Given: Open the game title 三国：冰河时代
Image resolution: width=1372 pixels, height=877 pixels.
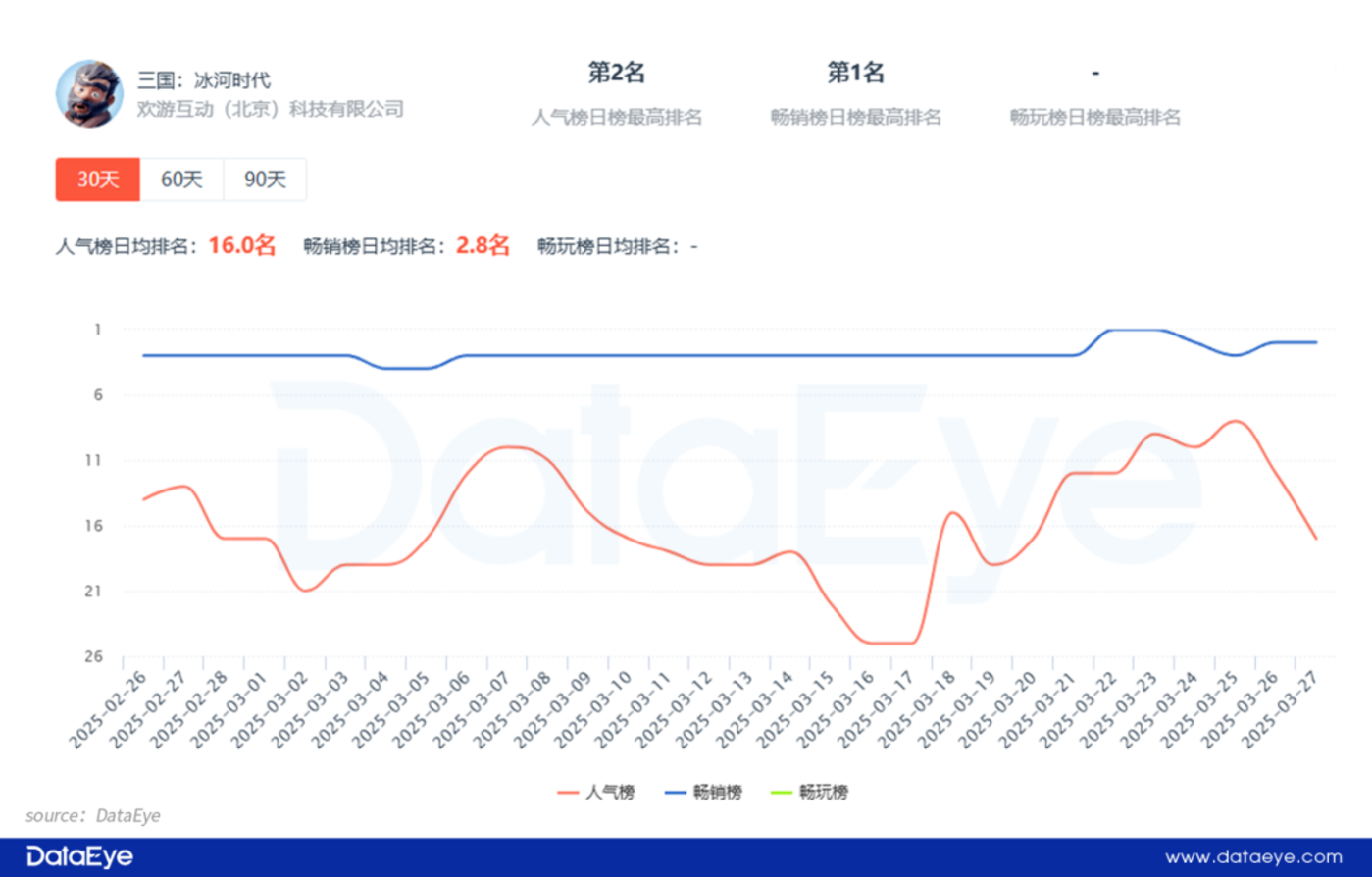Looking at the screenshot, I should click(204, 80).
